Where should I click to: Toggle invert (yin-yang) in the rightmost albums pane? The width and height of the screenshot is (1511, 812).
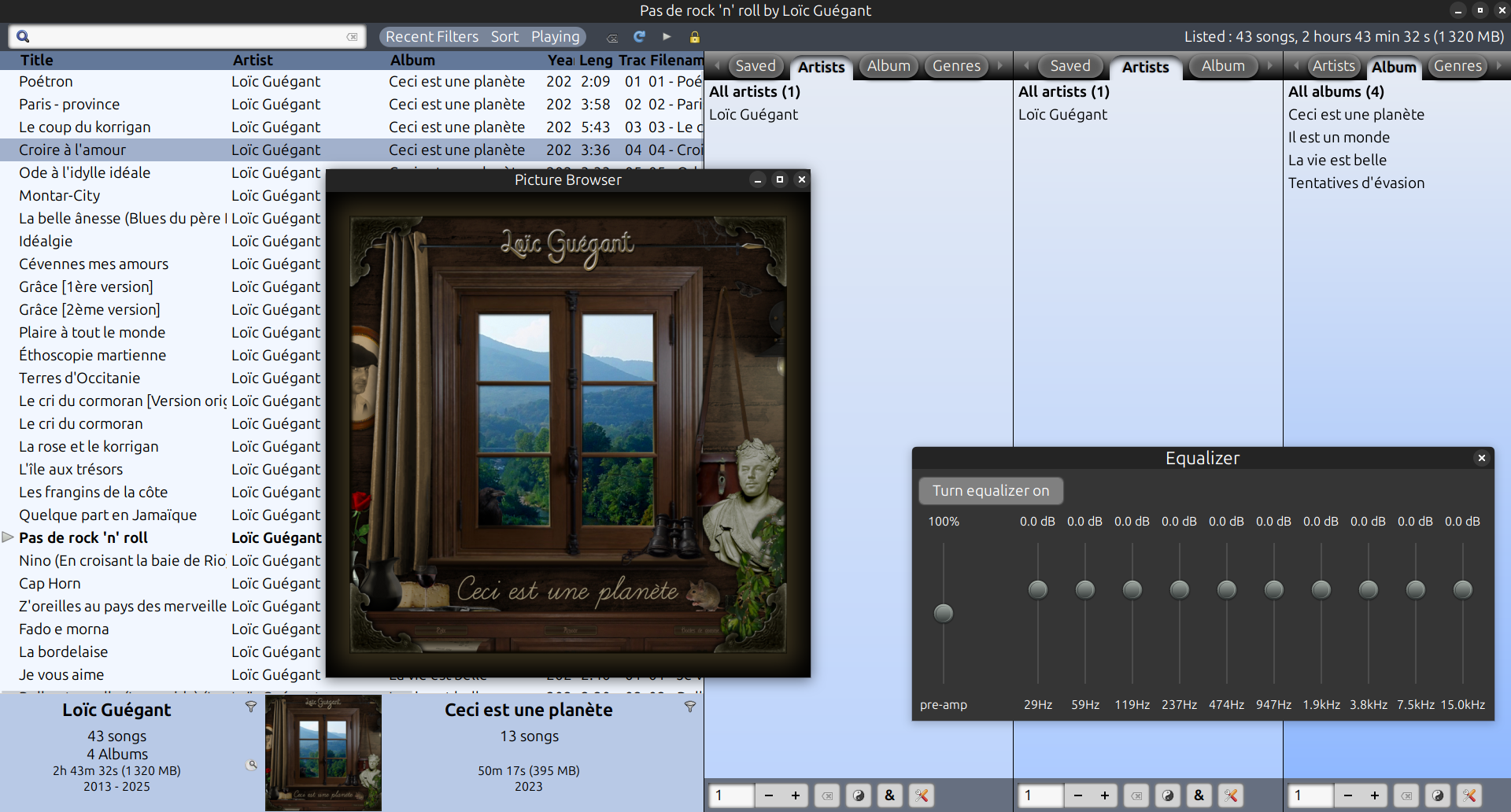click(1438, 795)
